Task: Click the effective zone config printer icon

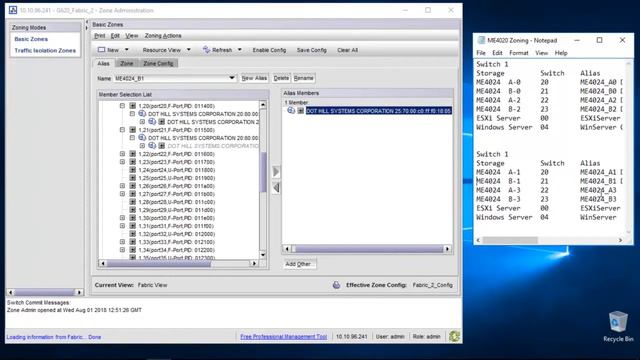Action: pos(336,285)
